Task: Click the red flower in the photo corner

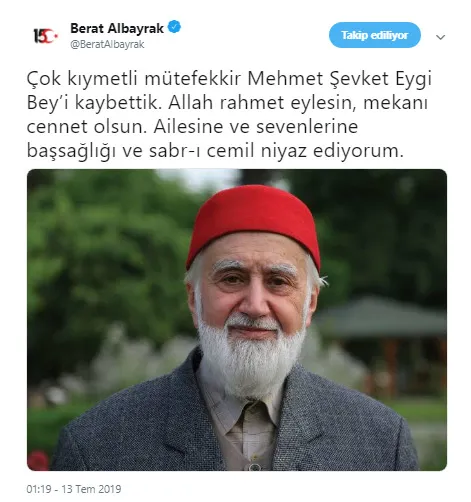Action: [x=38, y=460]
